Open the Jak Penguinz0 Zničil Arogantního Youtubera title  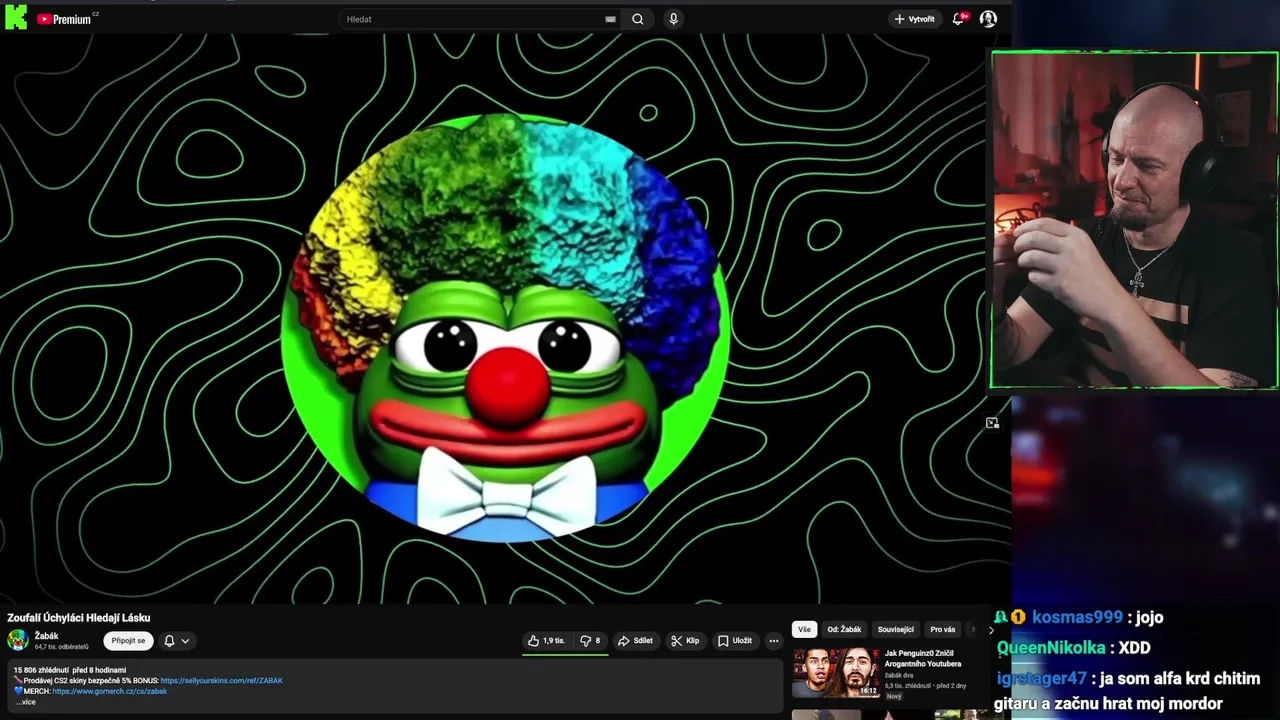click(x=923, y=658)
